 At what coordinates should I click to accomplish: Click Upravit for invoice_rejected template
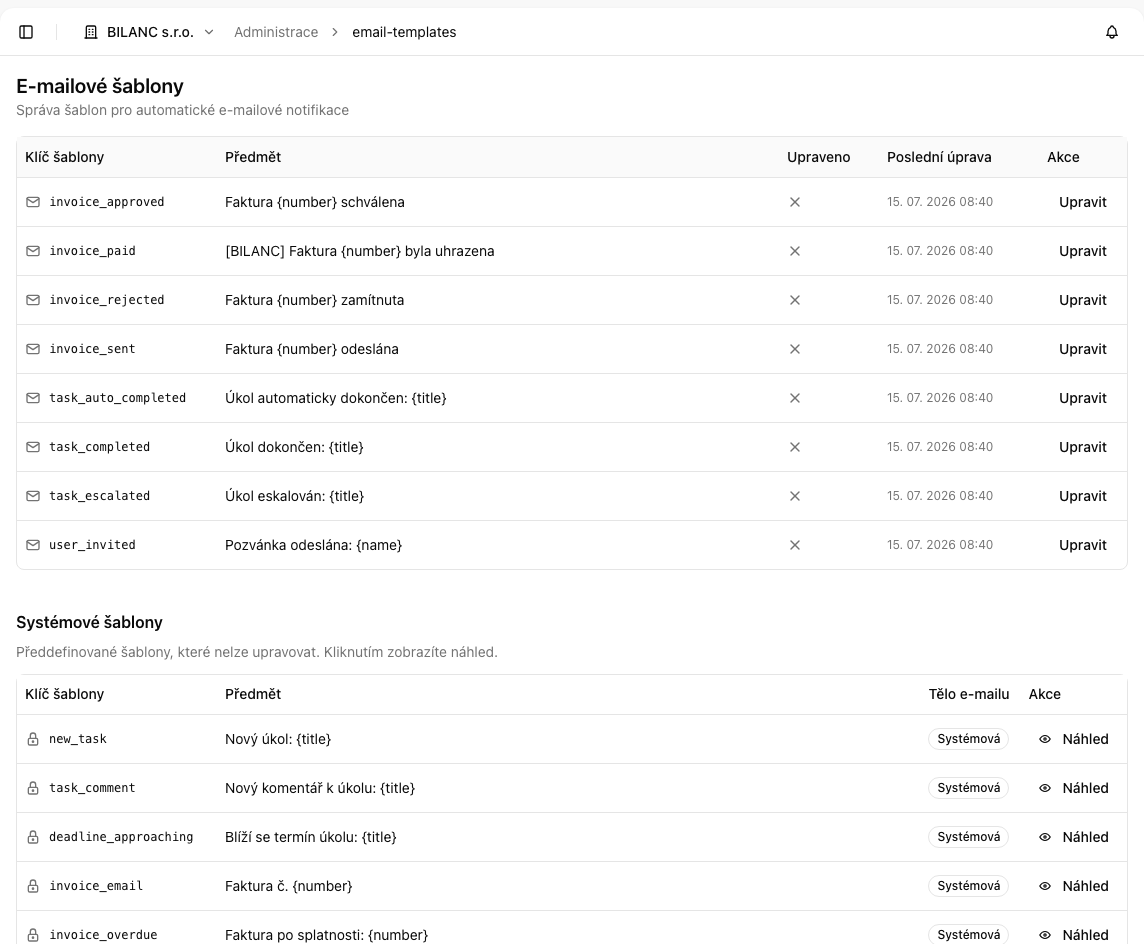click(x=1083, y=300)
